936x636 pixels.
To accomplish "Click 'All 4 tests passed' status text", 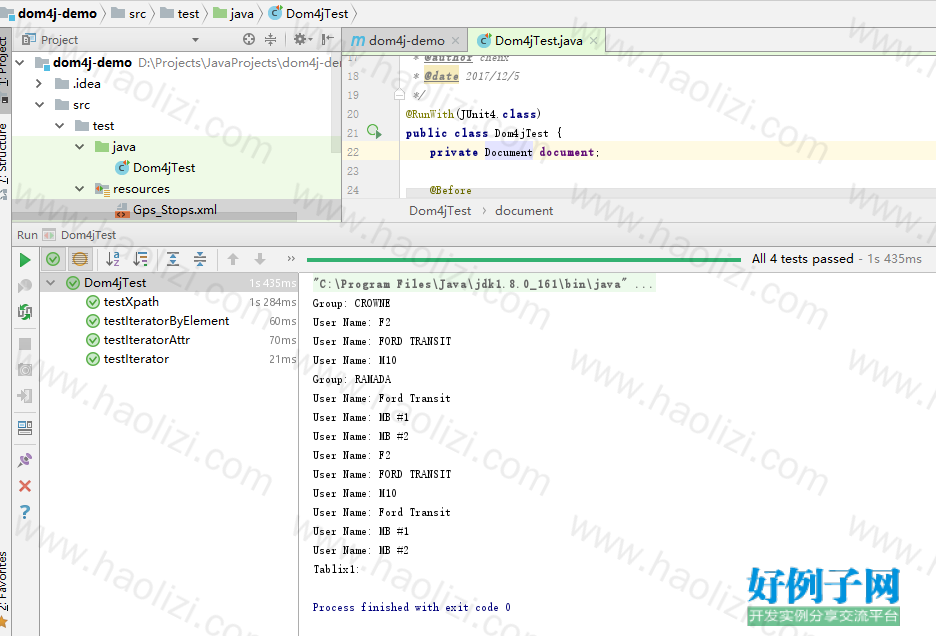I will 802,259.
